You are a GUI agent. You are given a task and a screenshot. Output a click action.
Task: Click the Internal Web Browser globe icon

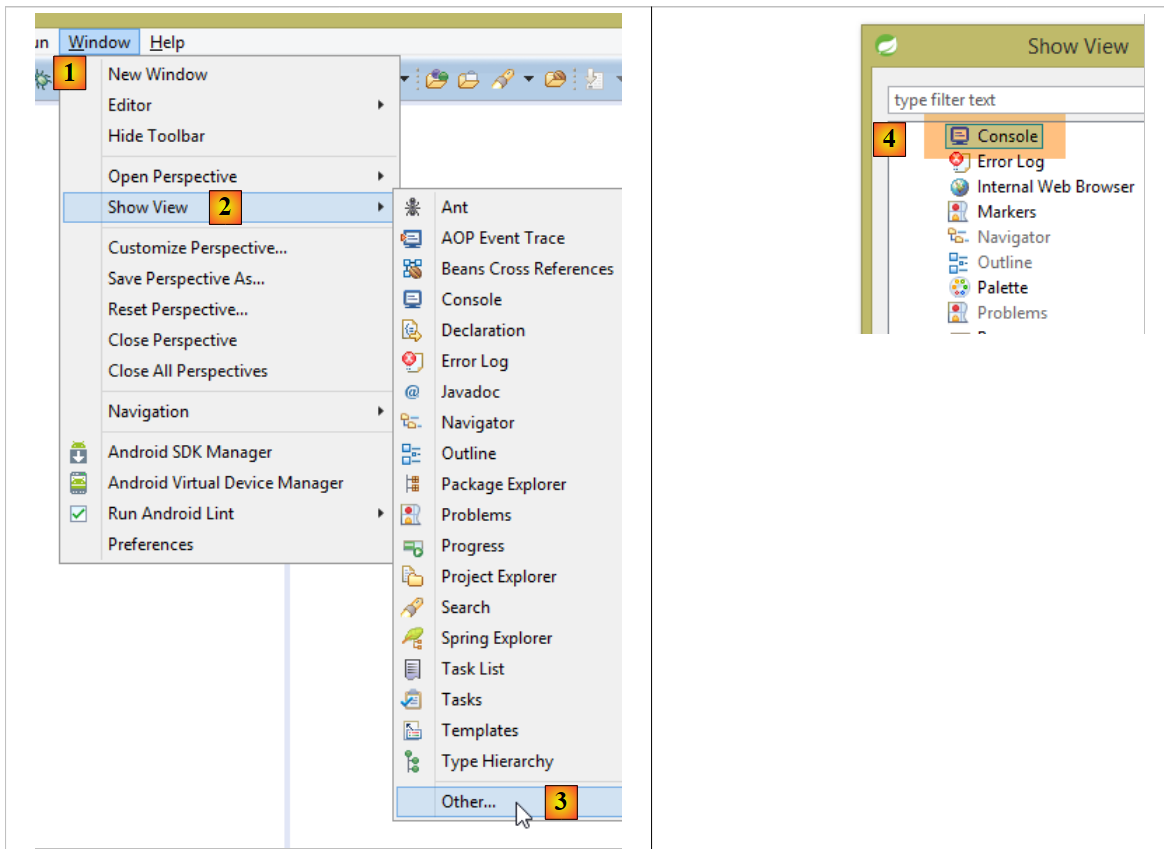click(x=959, y=187)
